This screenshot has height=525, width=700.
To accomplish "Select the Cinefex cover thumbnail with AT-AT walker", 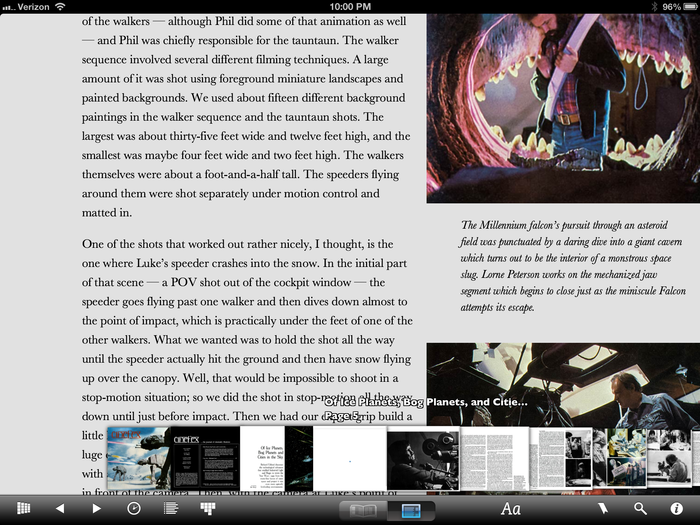I will click(x=139, y=458).
